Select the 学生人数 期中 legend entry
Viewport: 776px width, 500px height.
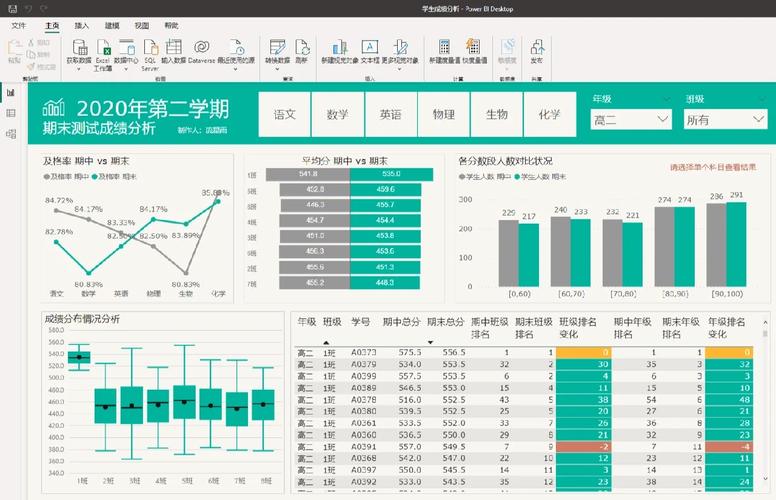pos(485,176)
